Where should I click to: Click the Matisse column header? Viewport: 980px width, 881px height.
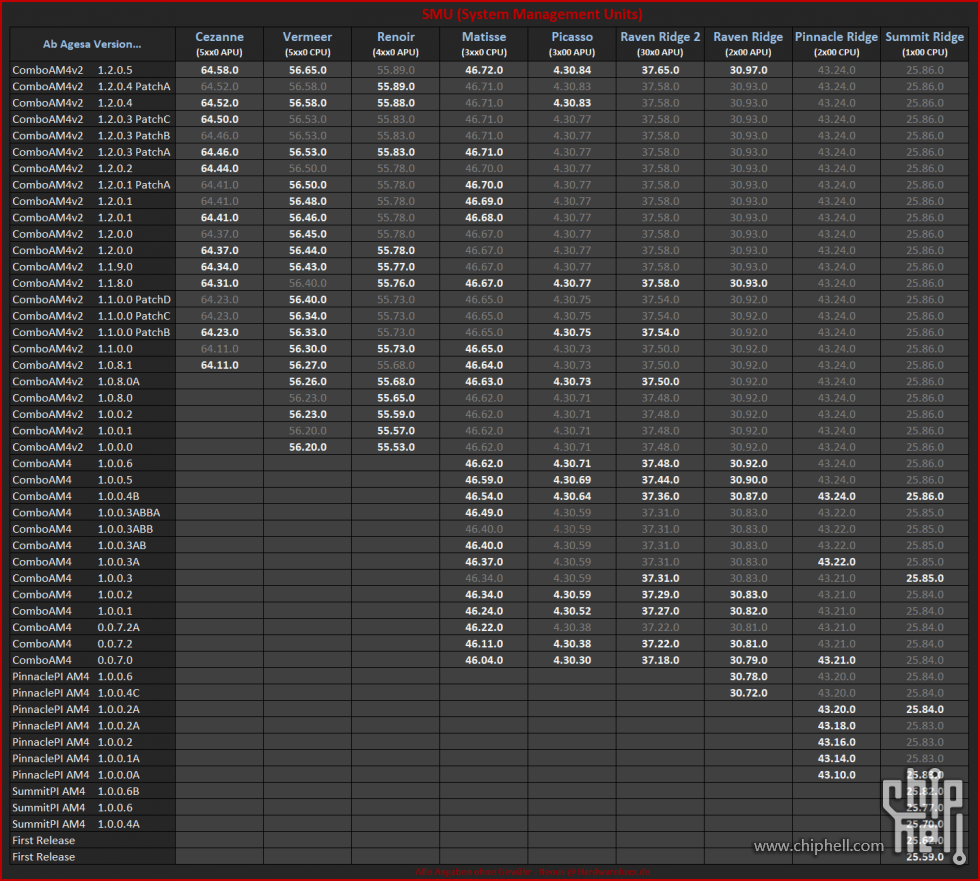(484, 44)
